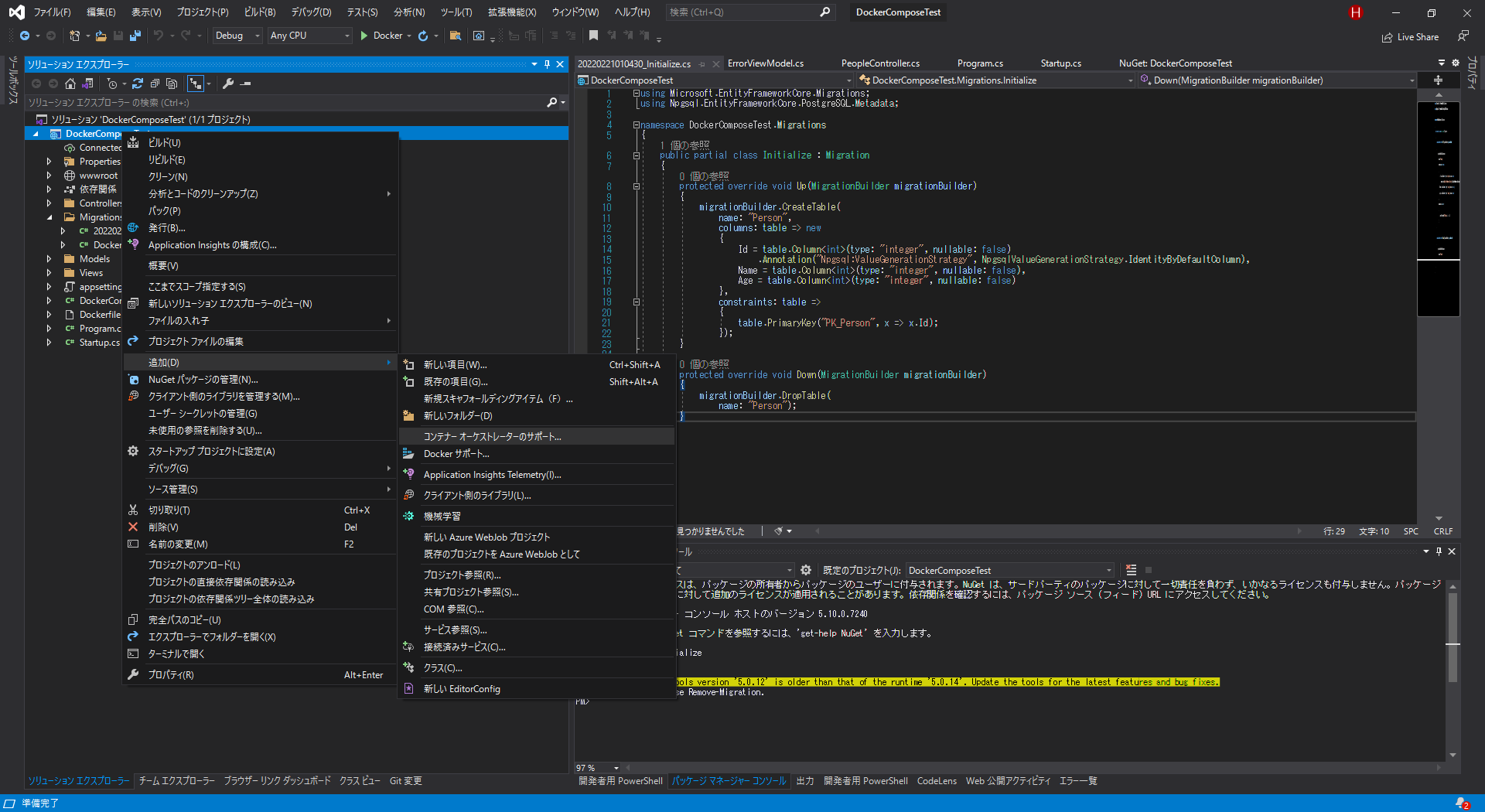Toggle a bookmark using the toolbar icon
The width and height of the screenshot is (1485, 812).
pyautogui.click(x=594, y=35)
